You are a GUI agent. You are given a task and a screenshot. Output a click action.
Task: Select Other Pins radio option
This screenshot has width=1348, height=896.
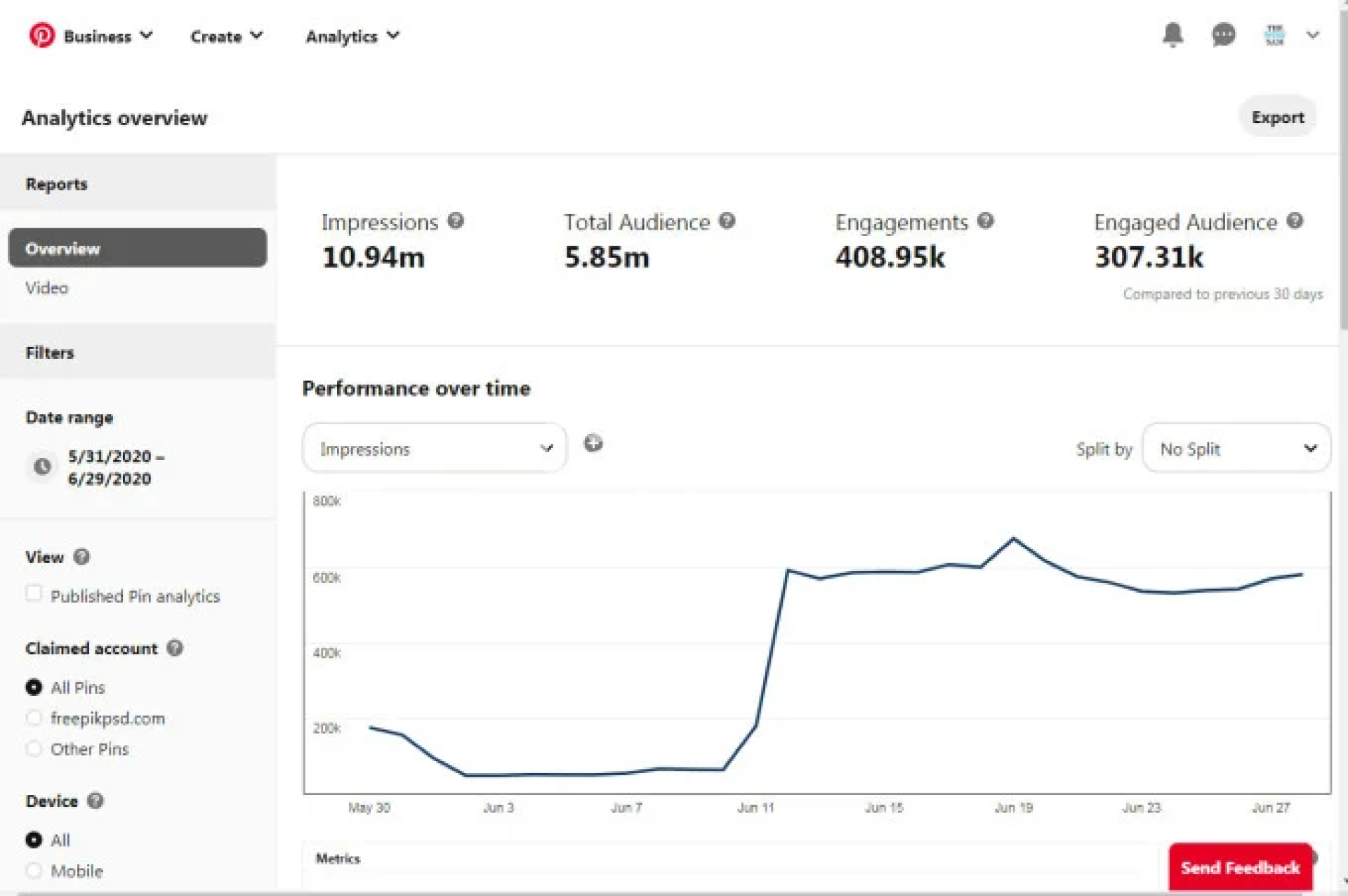[x=34, y=749]
